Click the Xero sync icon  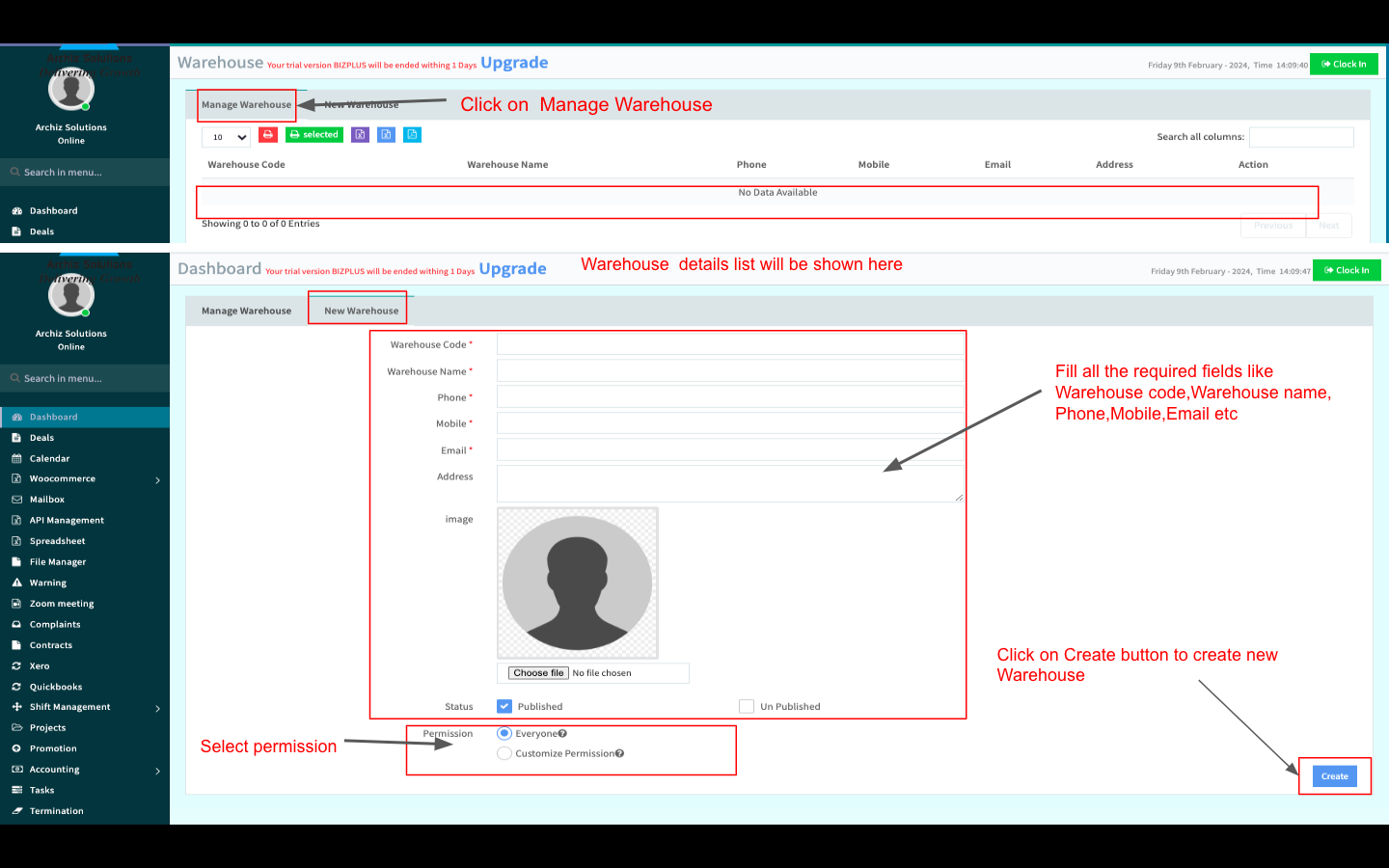click(16, 666)
